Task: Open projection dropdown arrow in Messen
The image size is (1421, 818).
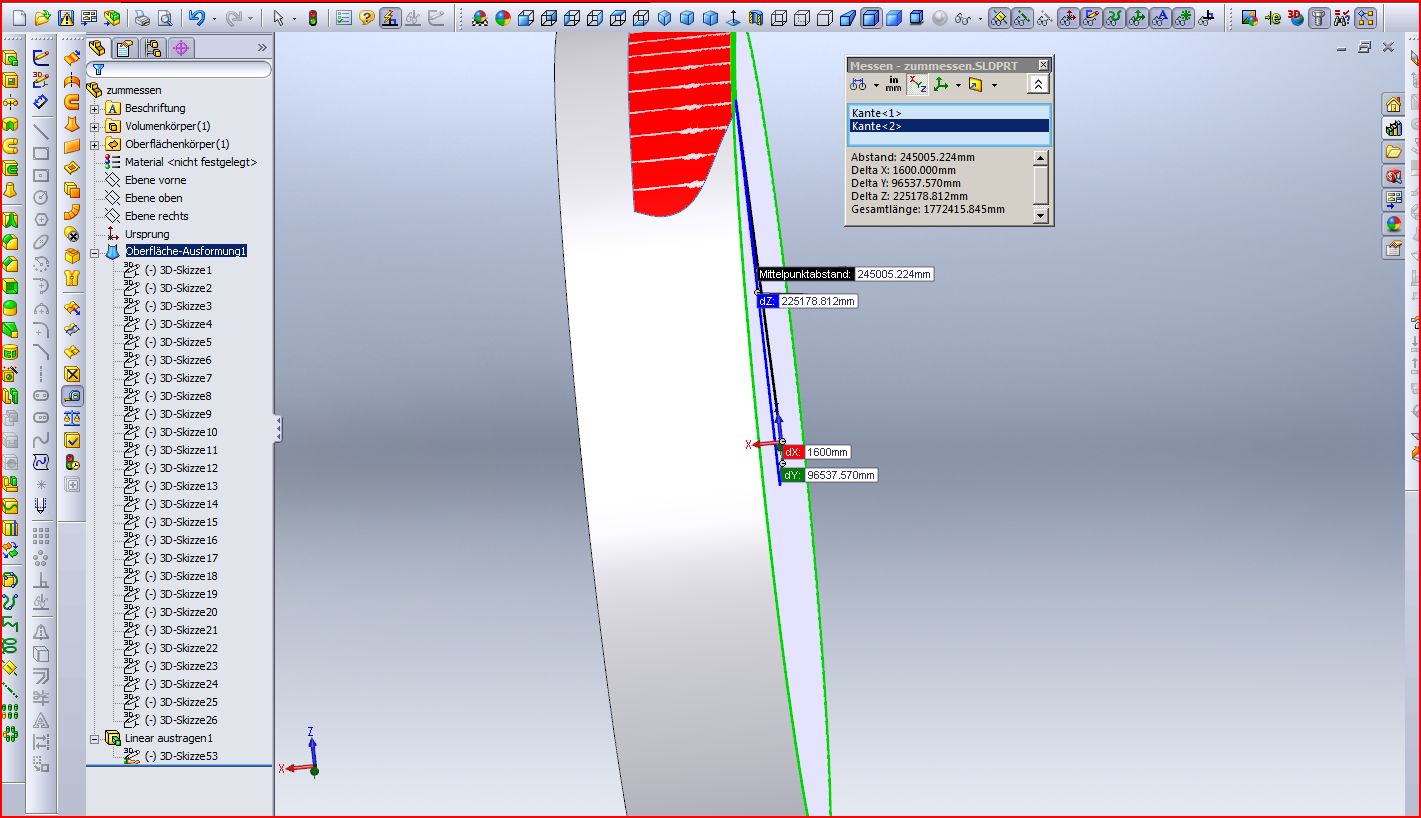Action: pos(994,85)
